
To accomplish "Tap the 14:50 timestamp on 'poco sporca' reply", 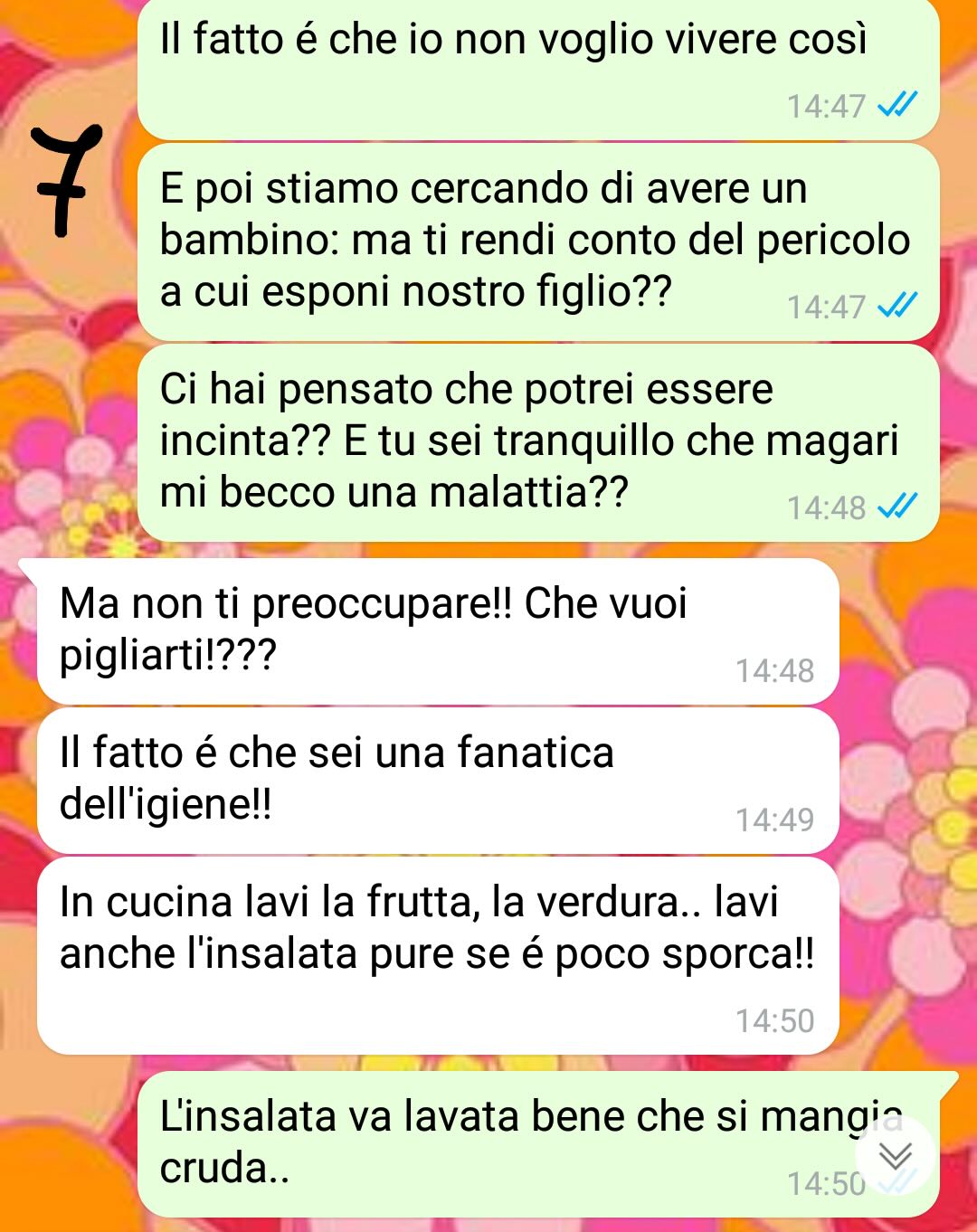I will 774,1020.
